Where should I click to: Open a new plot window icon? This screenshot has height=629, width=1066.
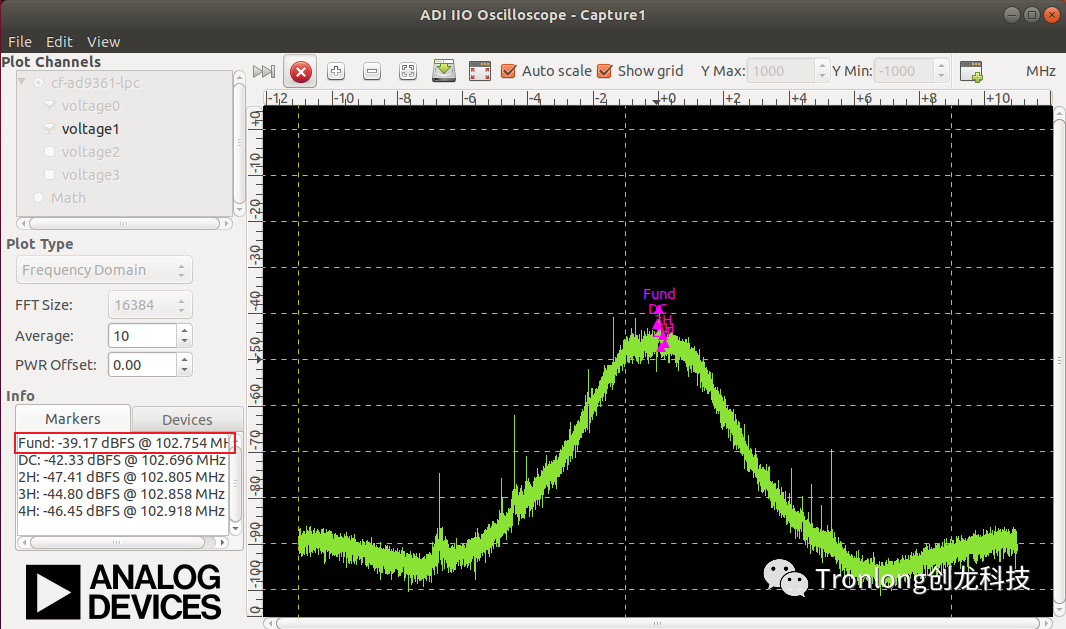tap(971, 71)
